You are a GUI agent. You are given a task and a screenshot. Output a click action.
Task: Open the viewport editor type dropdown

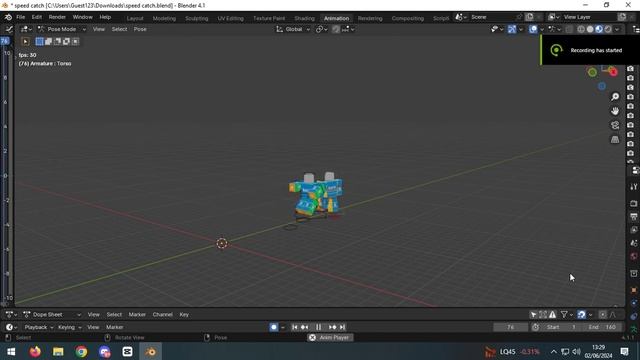tap(26, 29)
